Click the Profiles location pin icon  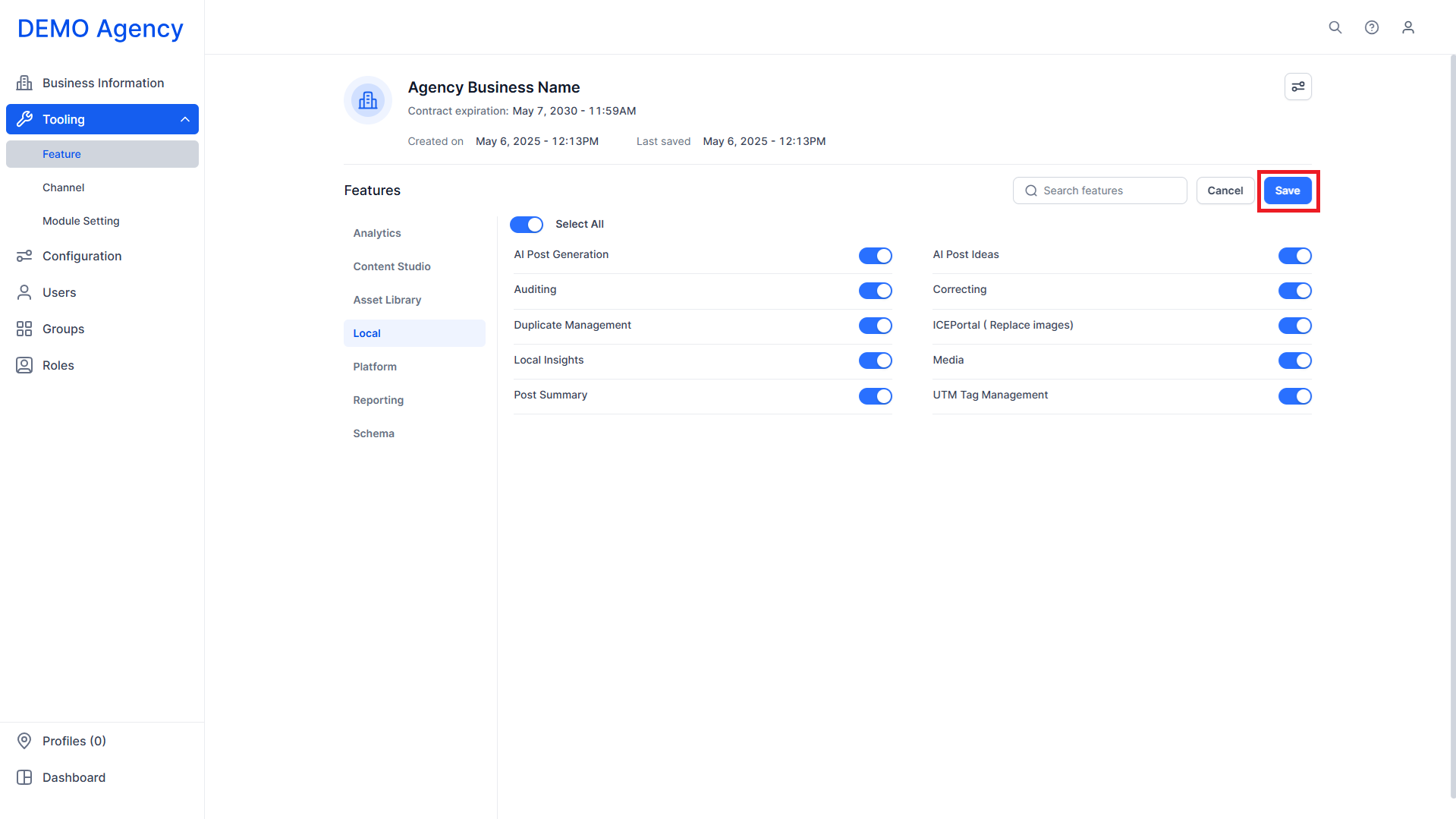(x=24, y=741)
